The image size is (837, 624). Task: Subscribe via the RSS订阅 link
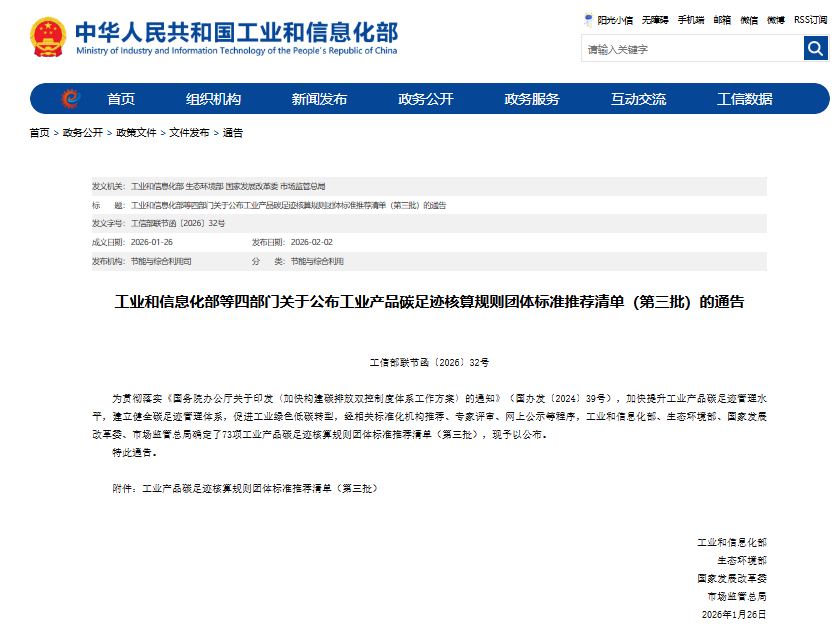[810, 19]
